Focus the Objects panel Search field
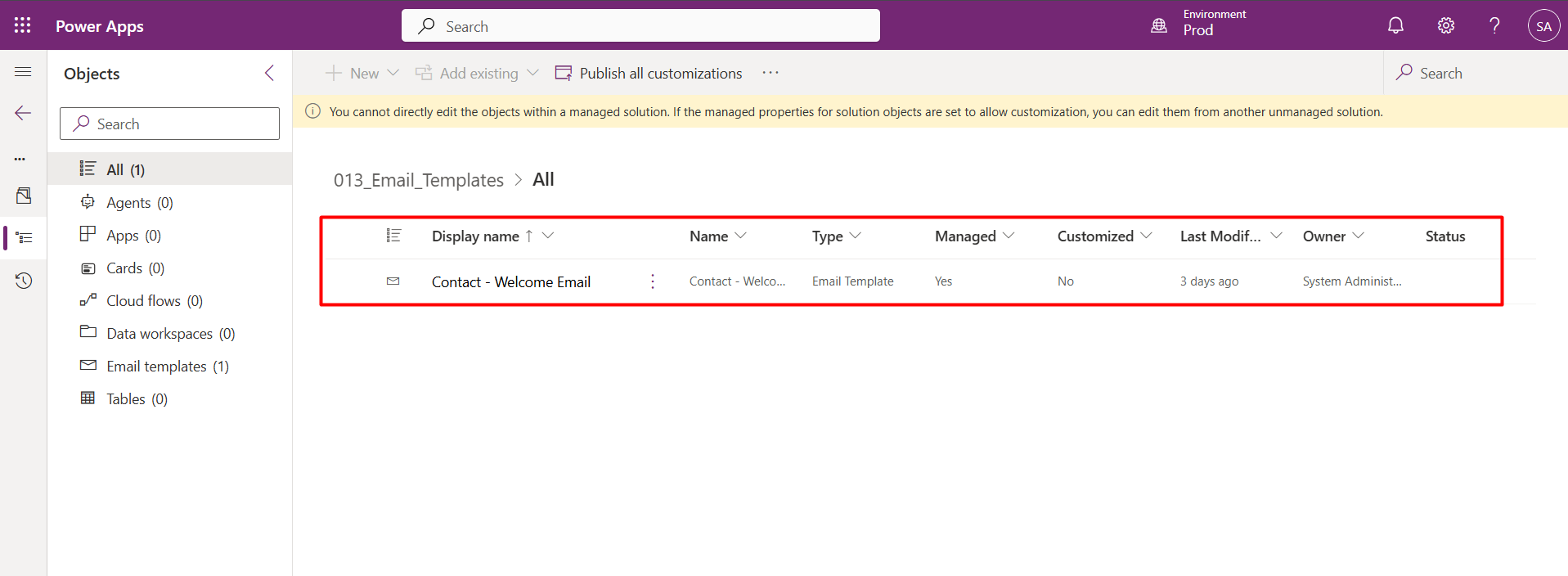This screenshot has height=576, width=1568. click(x=169, y=124)
